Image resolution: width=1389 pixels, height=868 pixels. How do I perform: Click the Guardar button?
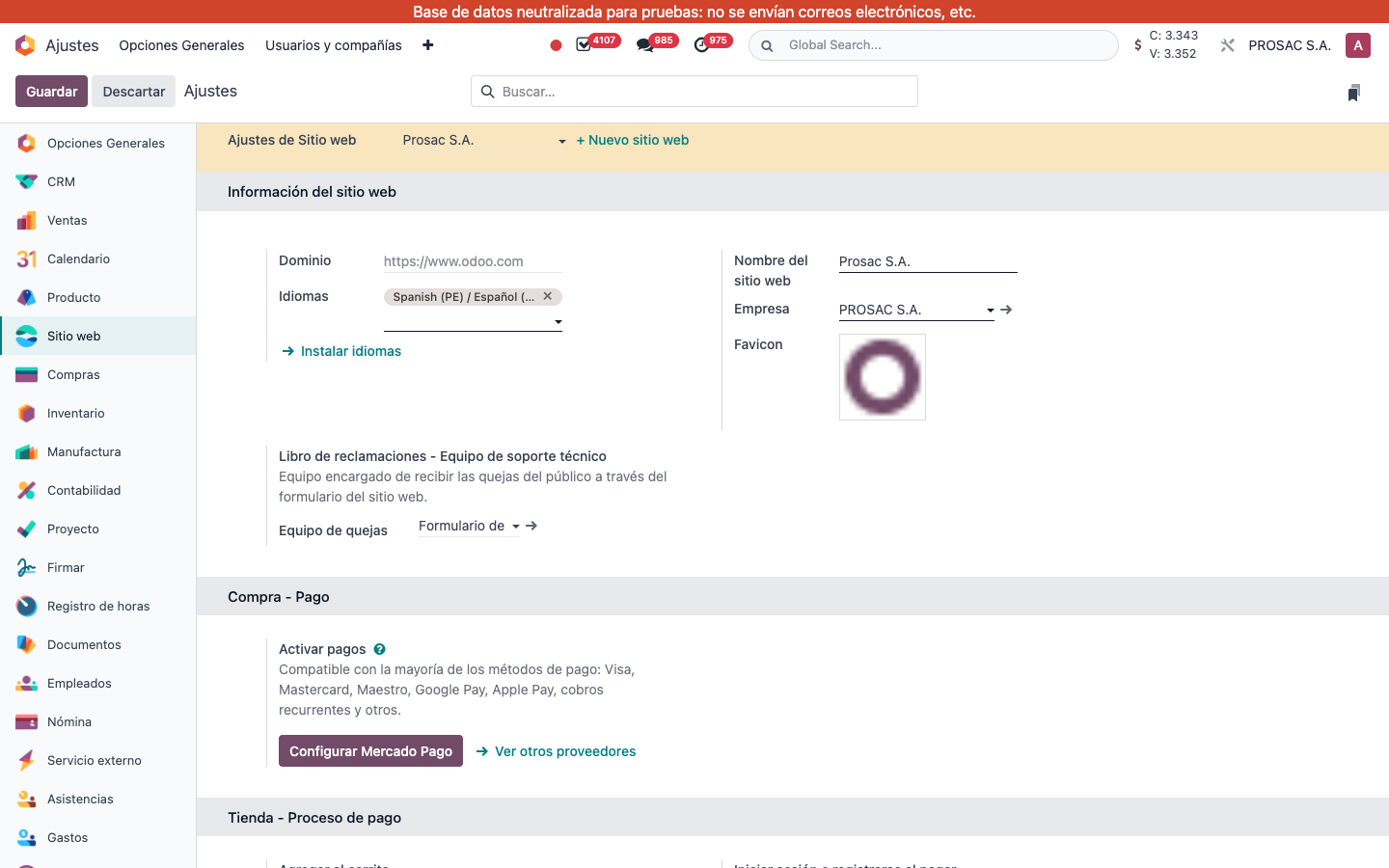pyautogui.click(x=51, y=92)
